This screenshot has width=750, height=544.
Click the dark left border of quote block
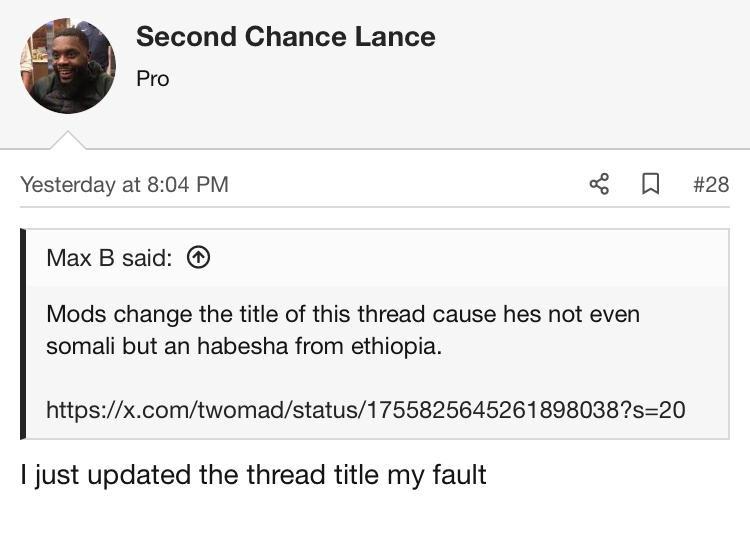pos(23,334)
